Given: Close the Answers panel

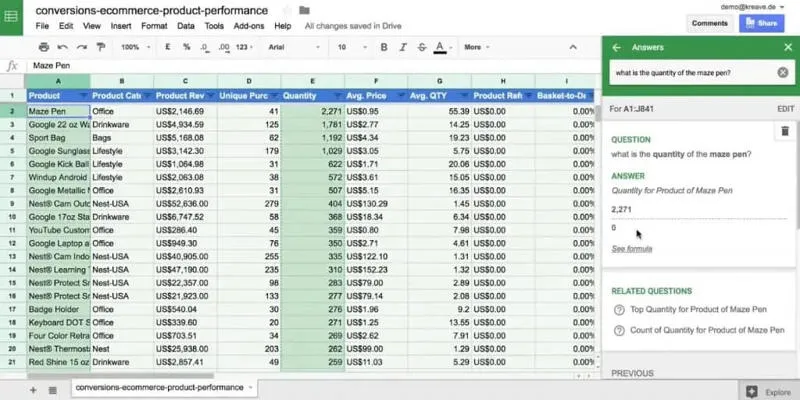Looking at the screenshot, I should [x=788, y=47].
